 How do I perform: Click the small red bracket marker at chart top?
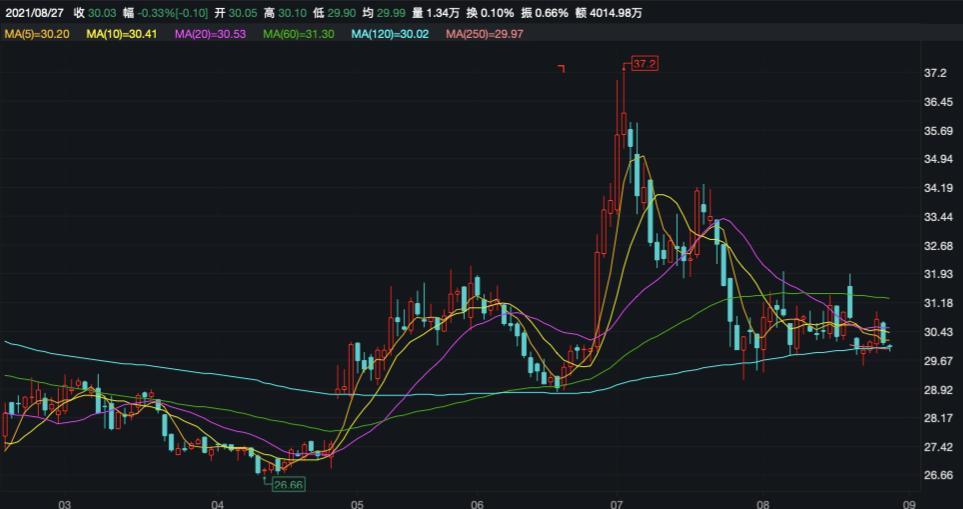click(x=562, y=68)
